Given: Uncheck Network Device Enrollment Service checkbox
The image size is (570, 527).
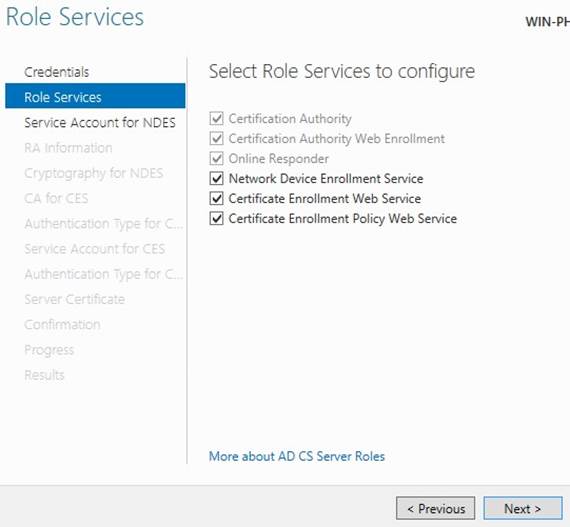Looking at the screenshot, I should [216, 178].
